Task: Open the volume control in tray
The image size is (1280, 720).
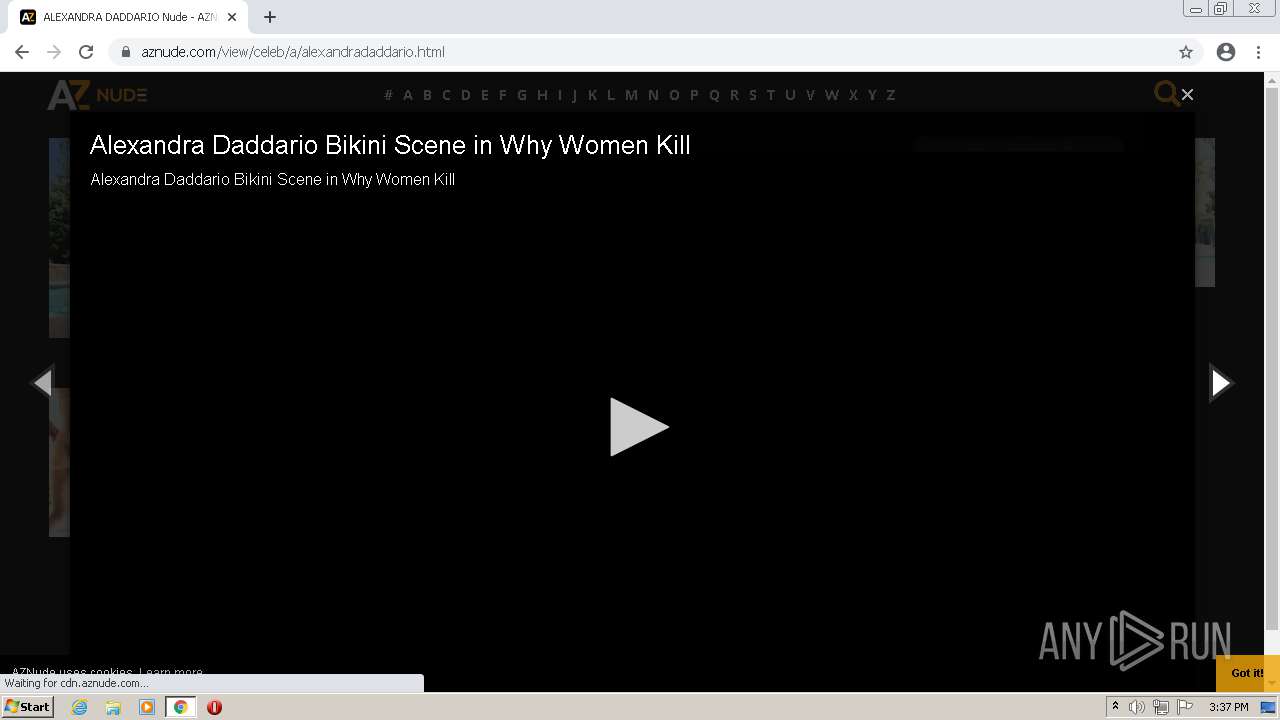Action: (1137, 707)
